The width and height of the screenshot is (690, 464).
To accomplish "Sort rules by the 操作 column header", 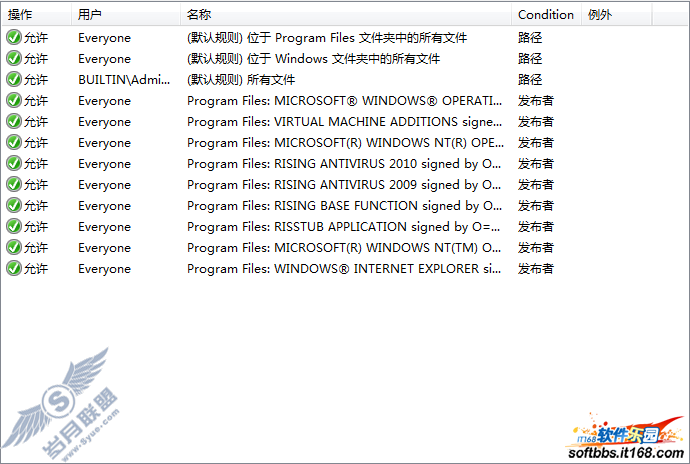I will [36, 15].
